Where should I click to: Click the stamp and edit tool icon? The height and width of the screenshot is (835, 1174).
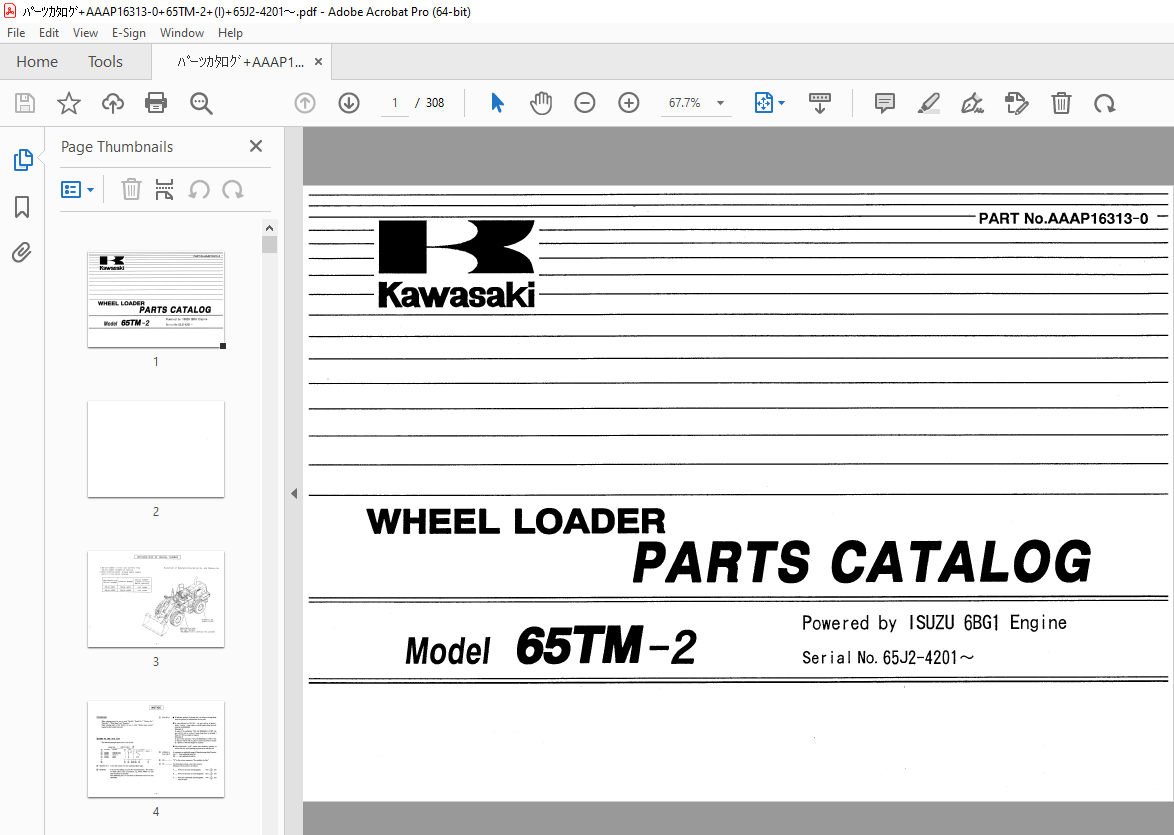(x=1017, y=103)
